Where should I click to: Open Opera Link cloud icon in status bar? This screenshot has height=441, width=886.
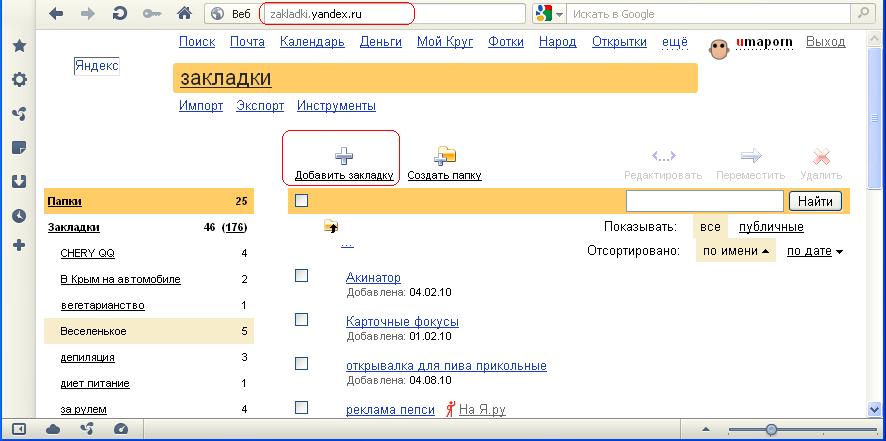[53, 430]
